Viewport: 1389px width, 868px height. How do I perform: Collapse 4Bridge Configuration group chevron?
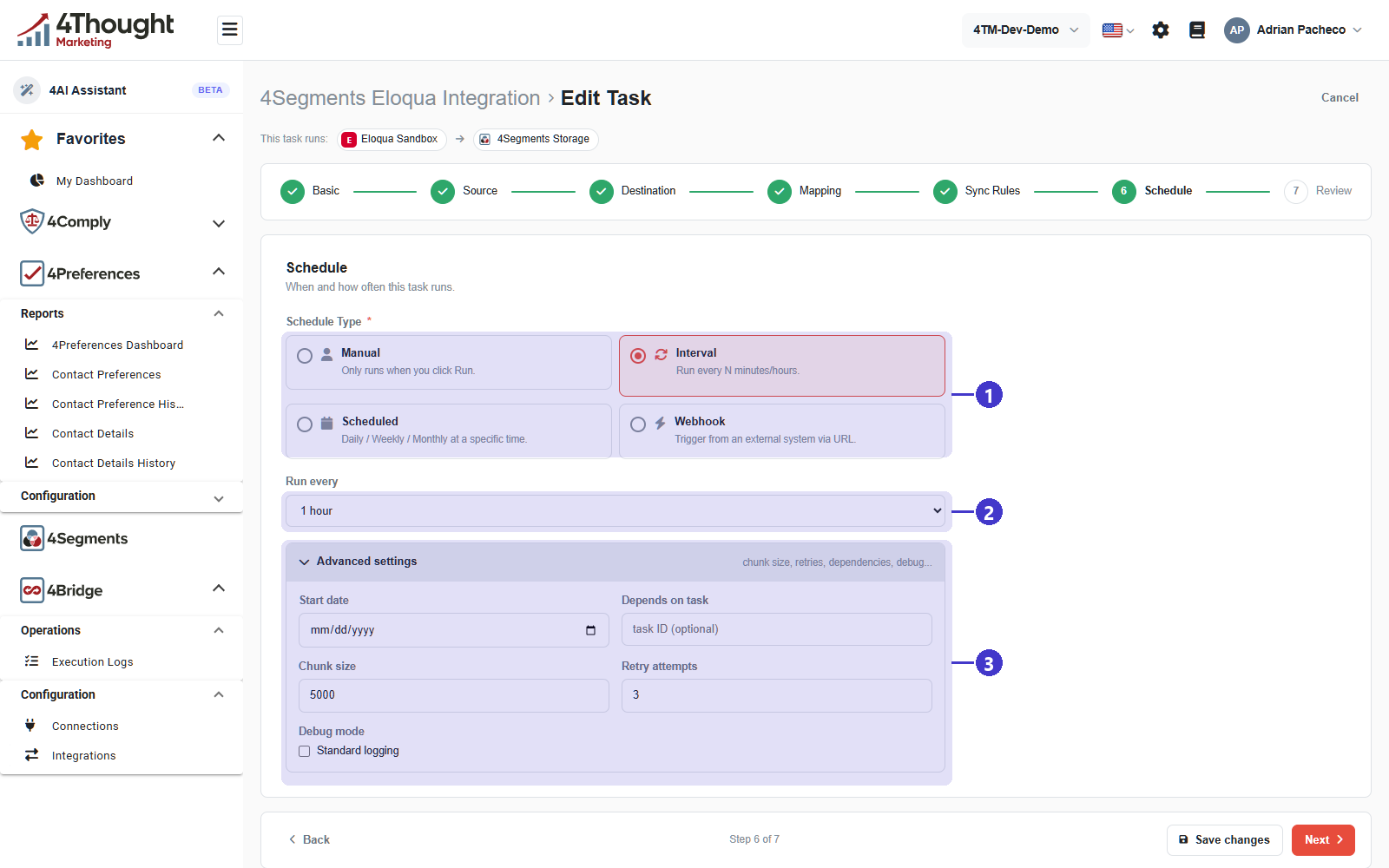click(x=219, y=694)
